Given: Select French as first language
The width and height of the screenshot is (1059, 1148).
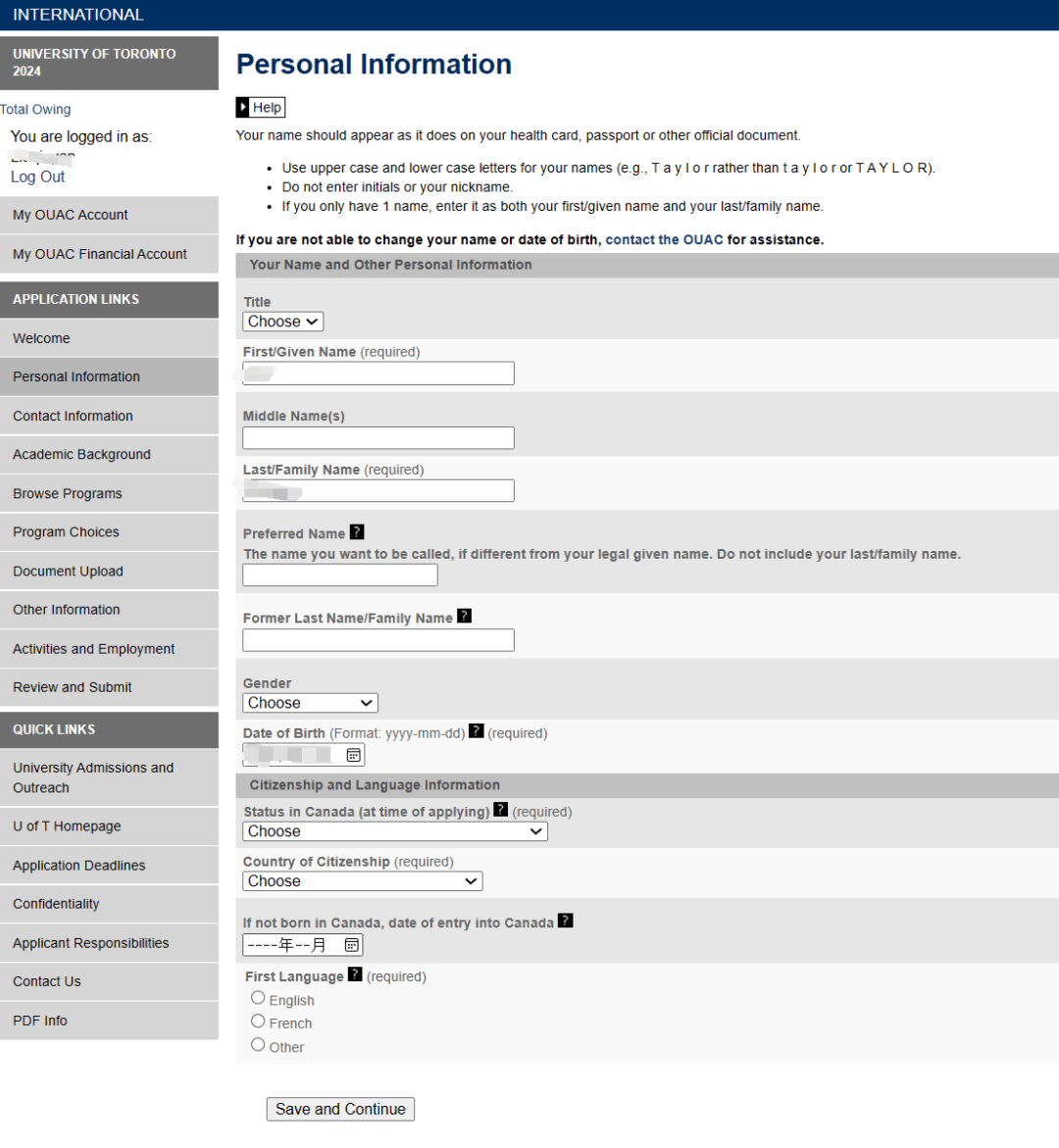Looking at the screenshot, I should 258,1022.
